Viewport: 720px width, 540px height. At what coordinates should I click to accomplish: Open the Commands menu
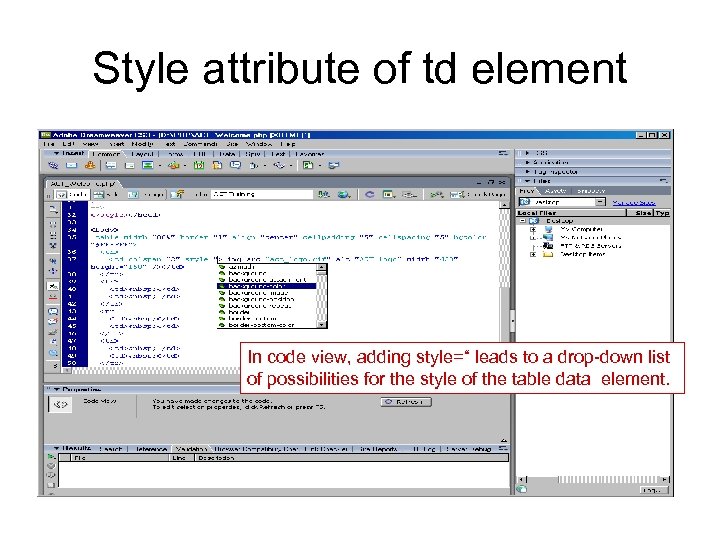point(201,144)
